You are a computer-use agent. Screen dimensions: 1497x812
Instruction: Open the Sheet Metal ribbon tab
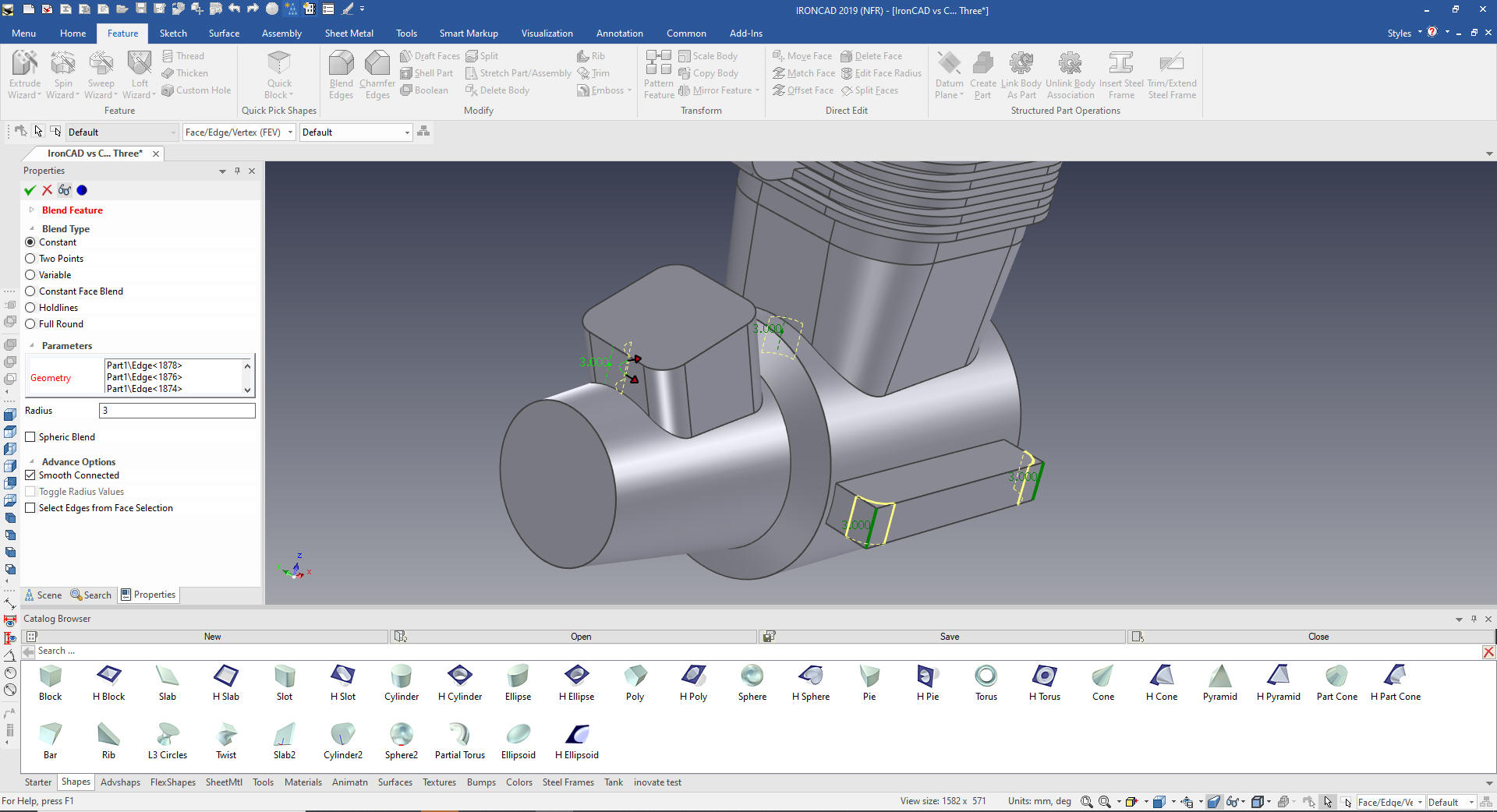[x=349, y=34]
